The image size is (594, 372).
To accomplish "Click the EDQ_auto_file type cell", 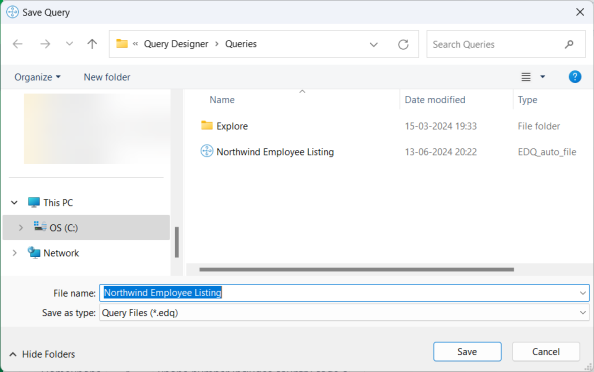I will coord(547,152).
